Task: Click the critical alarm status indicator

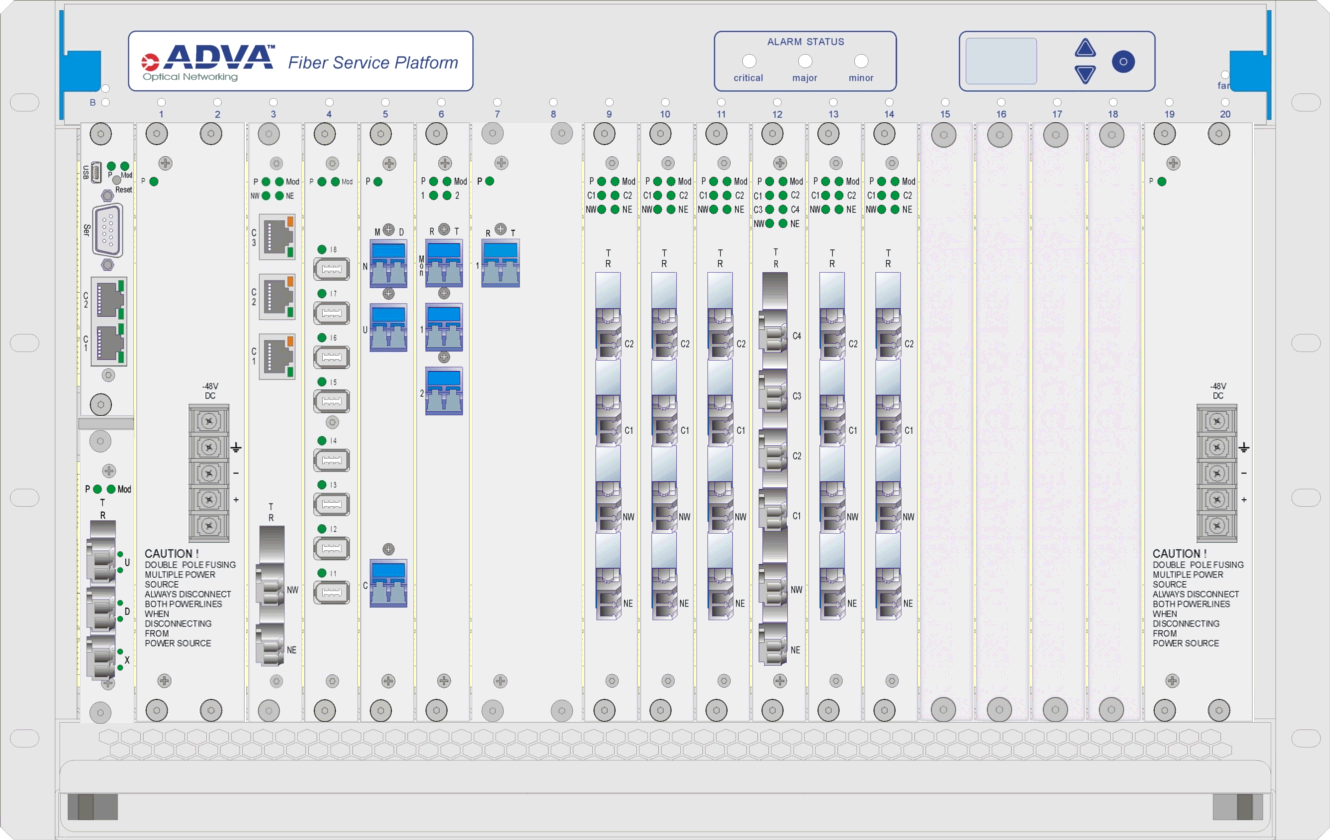Action: click(x=748, y=61)
